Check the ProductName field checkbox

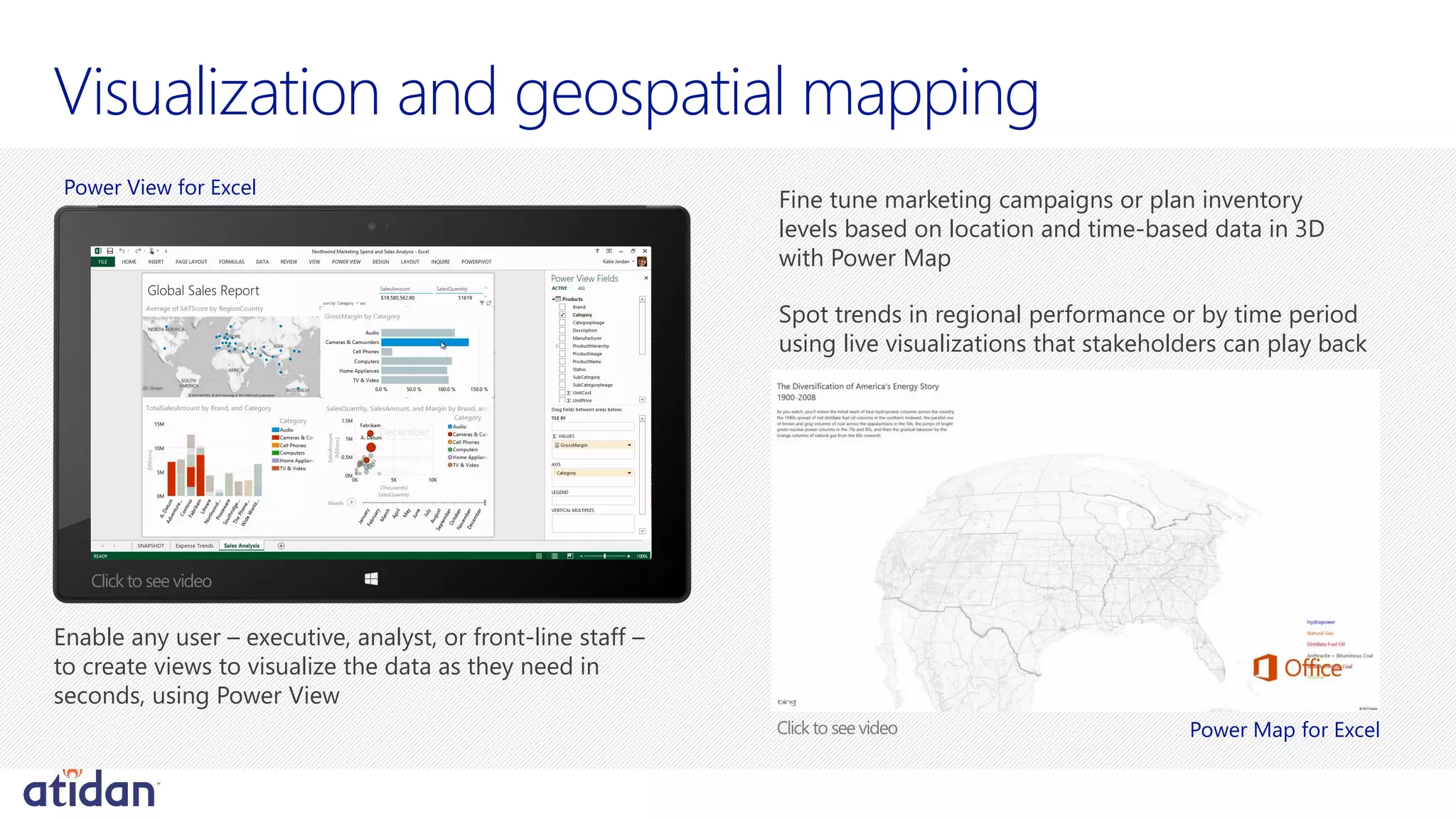coord(562,362)
